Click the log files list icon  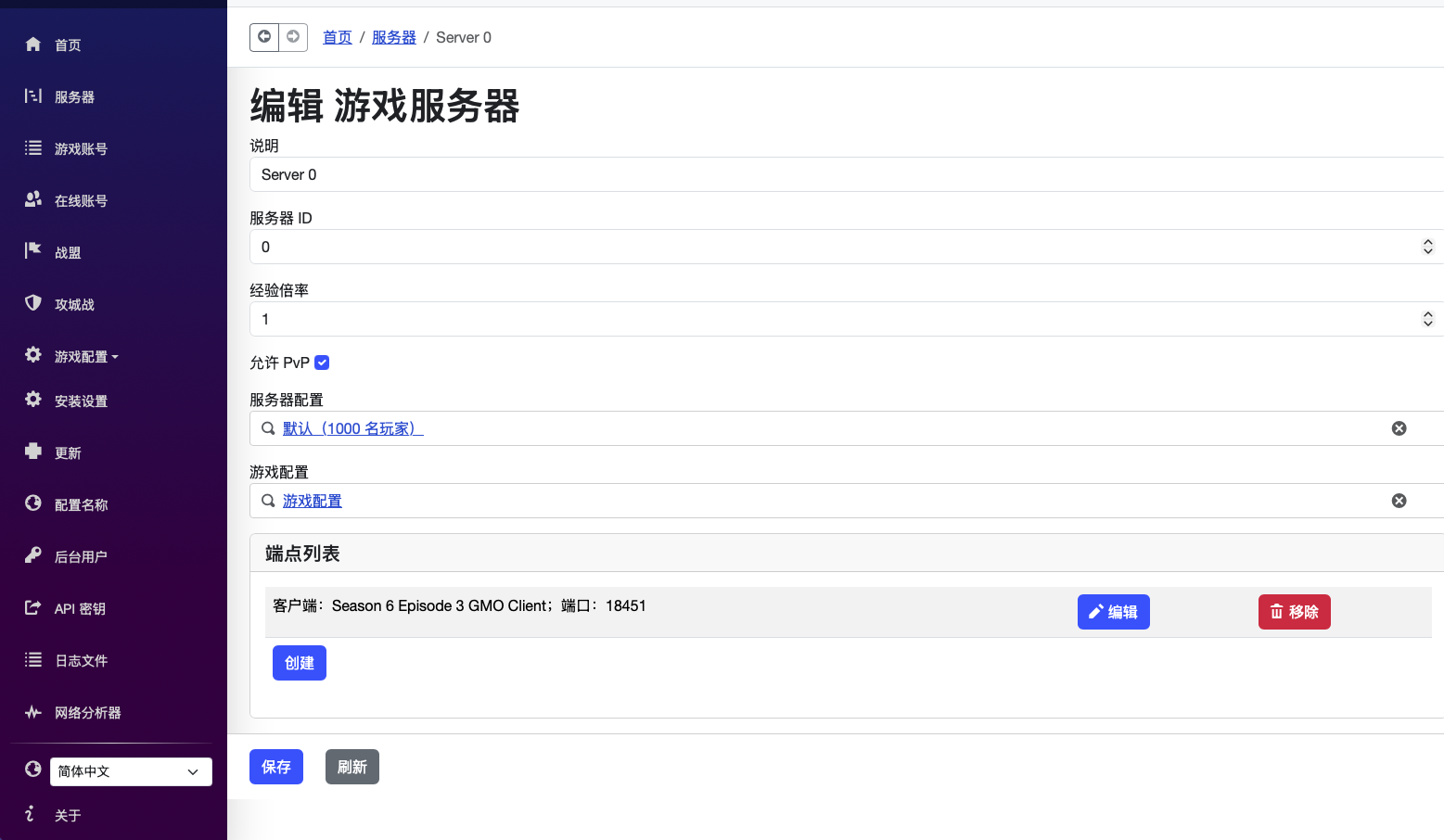(x=33, y=660)
